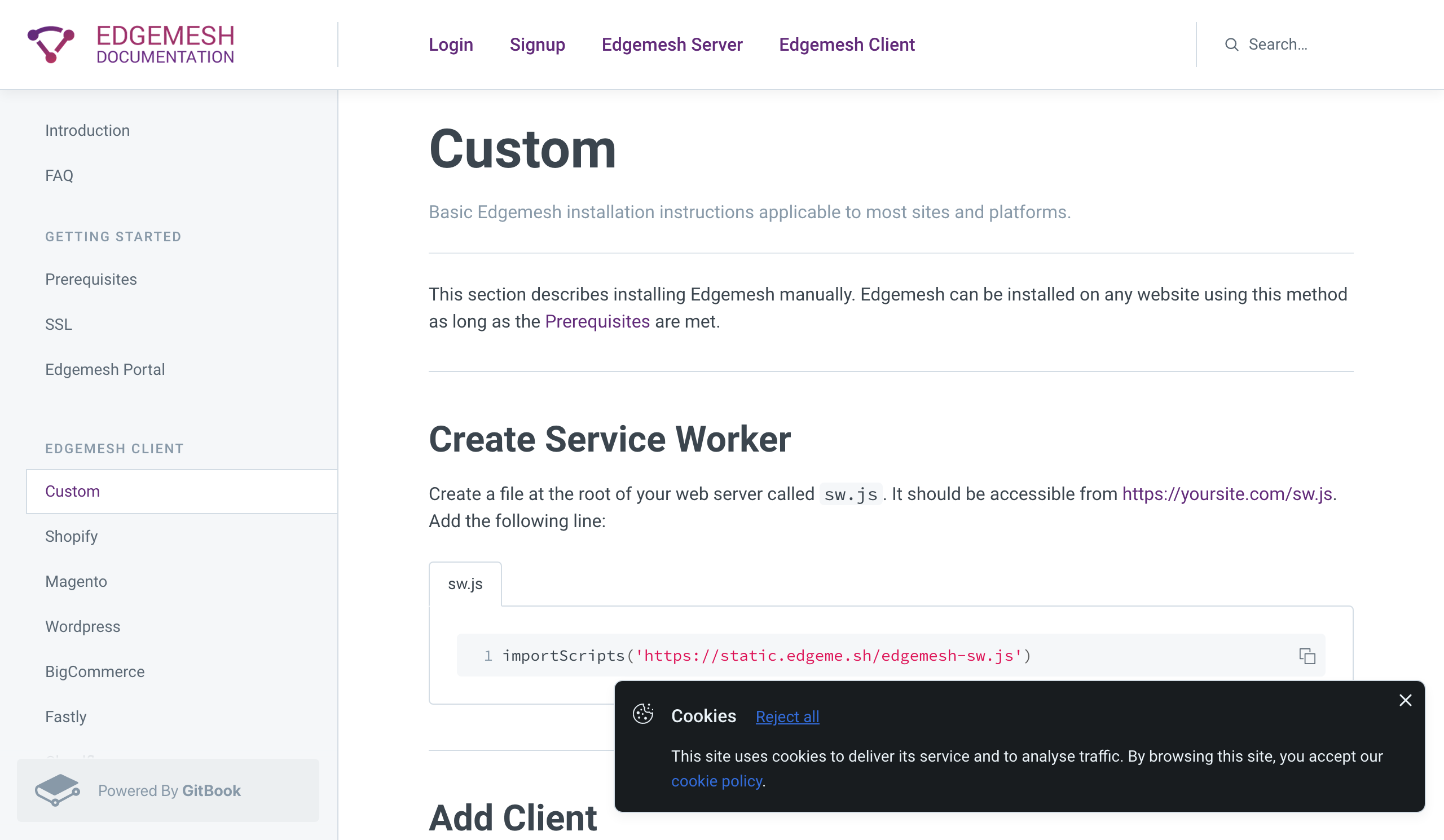
Task: Click the EDGEMESH CLIENT section label
Action: [x=115, y=448]
